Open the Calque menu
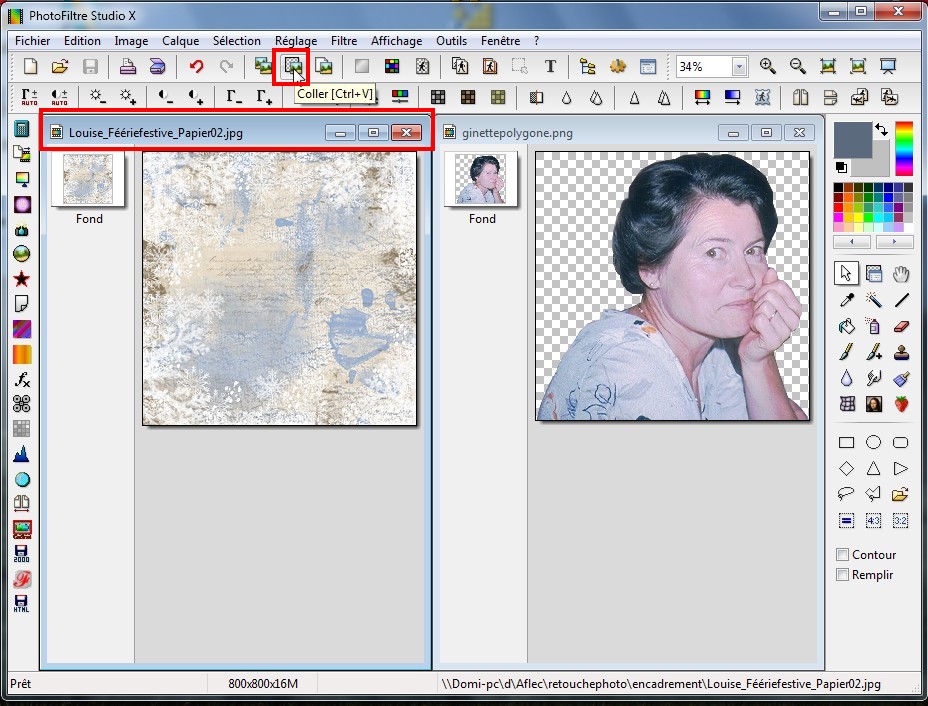 [x=181, y=41]
